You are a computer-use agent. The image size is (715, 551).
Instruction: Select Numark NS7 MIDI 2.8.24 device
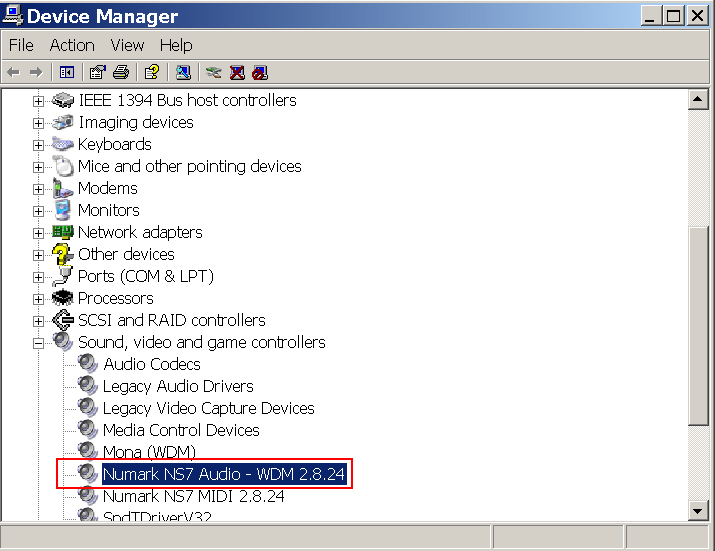[193, 496]
